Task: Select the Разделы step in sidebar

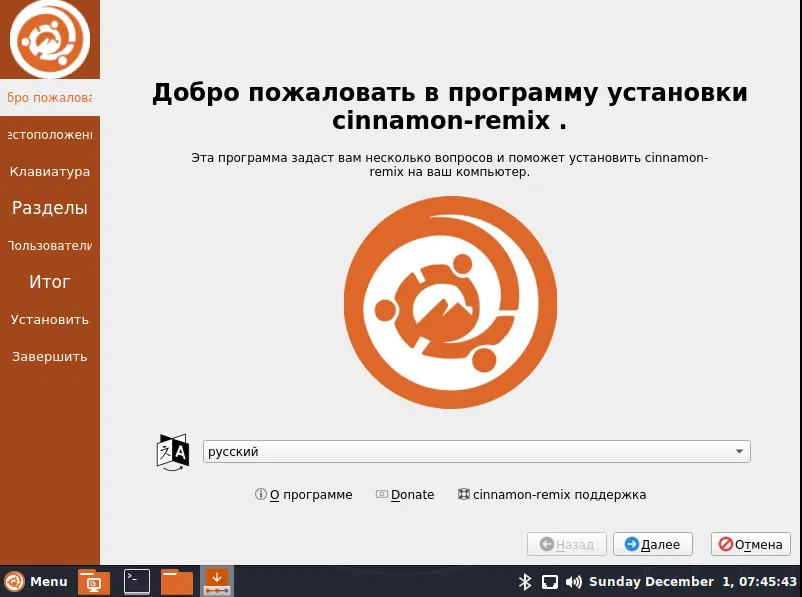Action: [50, 208]
